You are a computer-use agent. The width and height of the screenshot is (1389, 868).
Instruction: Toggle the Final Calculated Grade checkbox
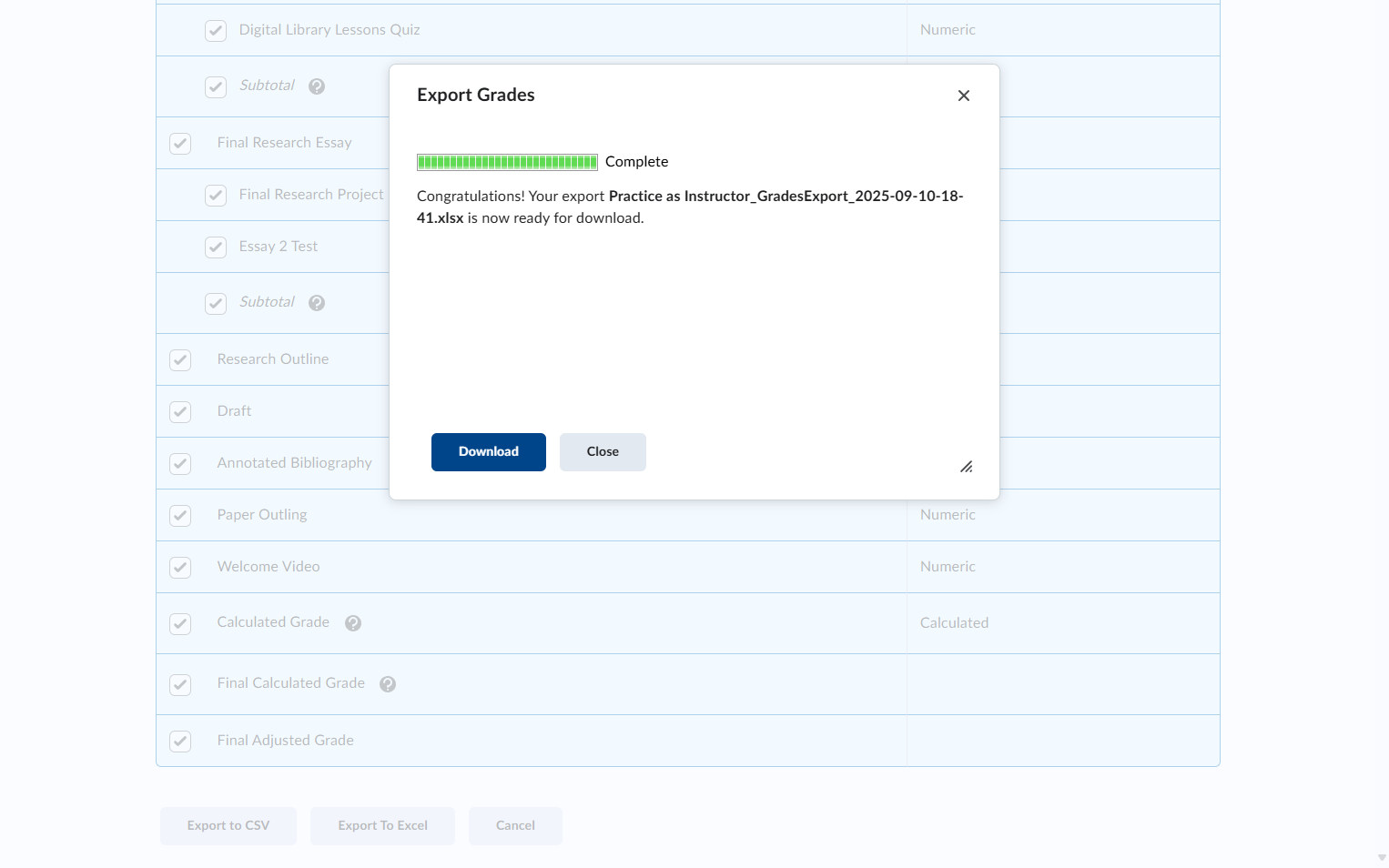(x=180, y=685)
